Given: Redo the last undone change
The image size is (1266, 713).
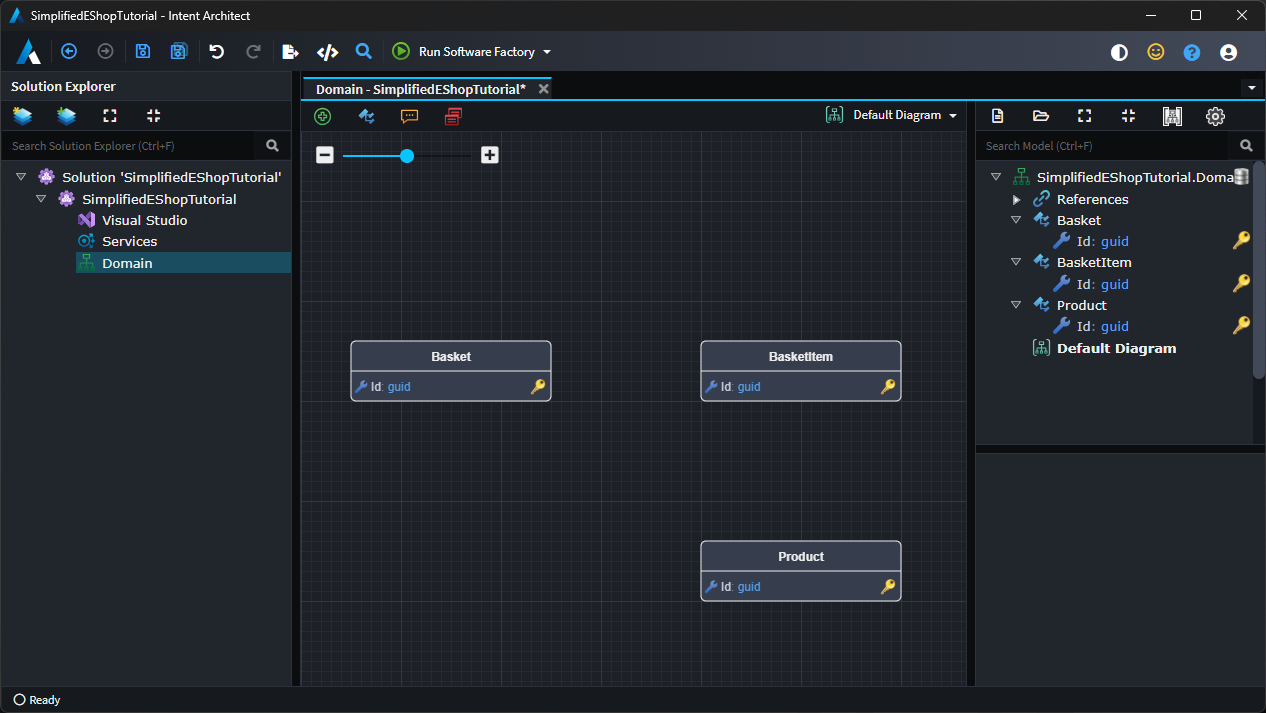Looking at the screenshot, I should click(x=253, y=51).
